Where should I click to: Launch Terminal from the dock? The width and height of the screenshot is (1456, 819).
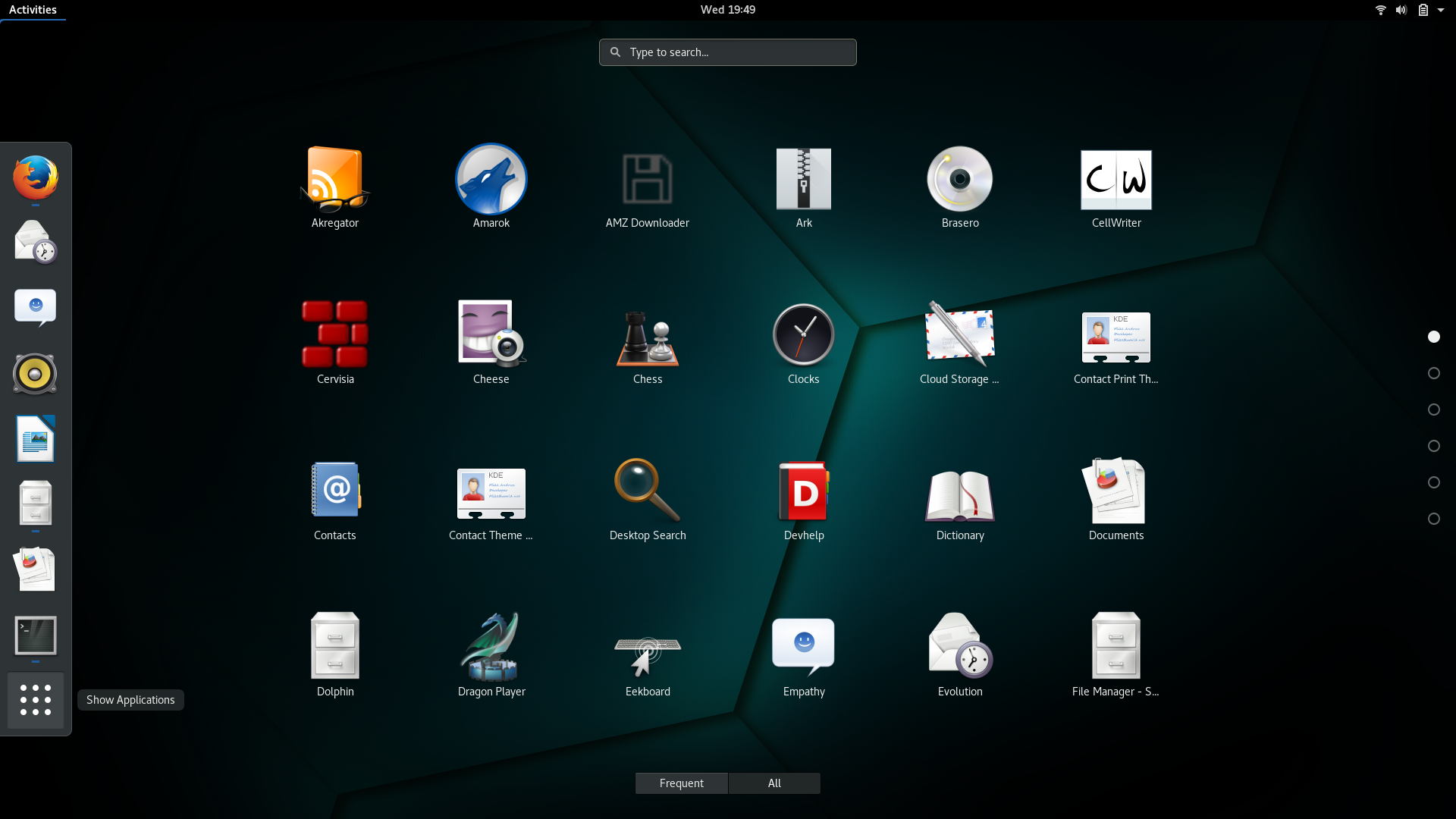click(36, 635)
